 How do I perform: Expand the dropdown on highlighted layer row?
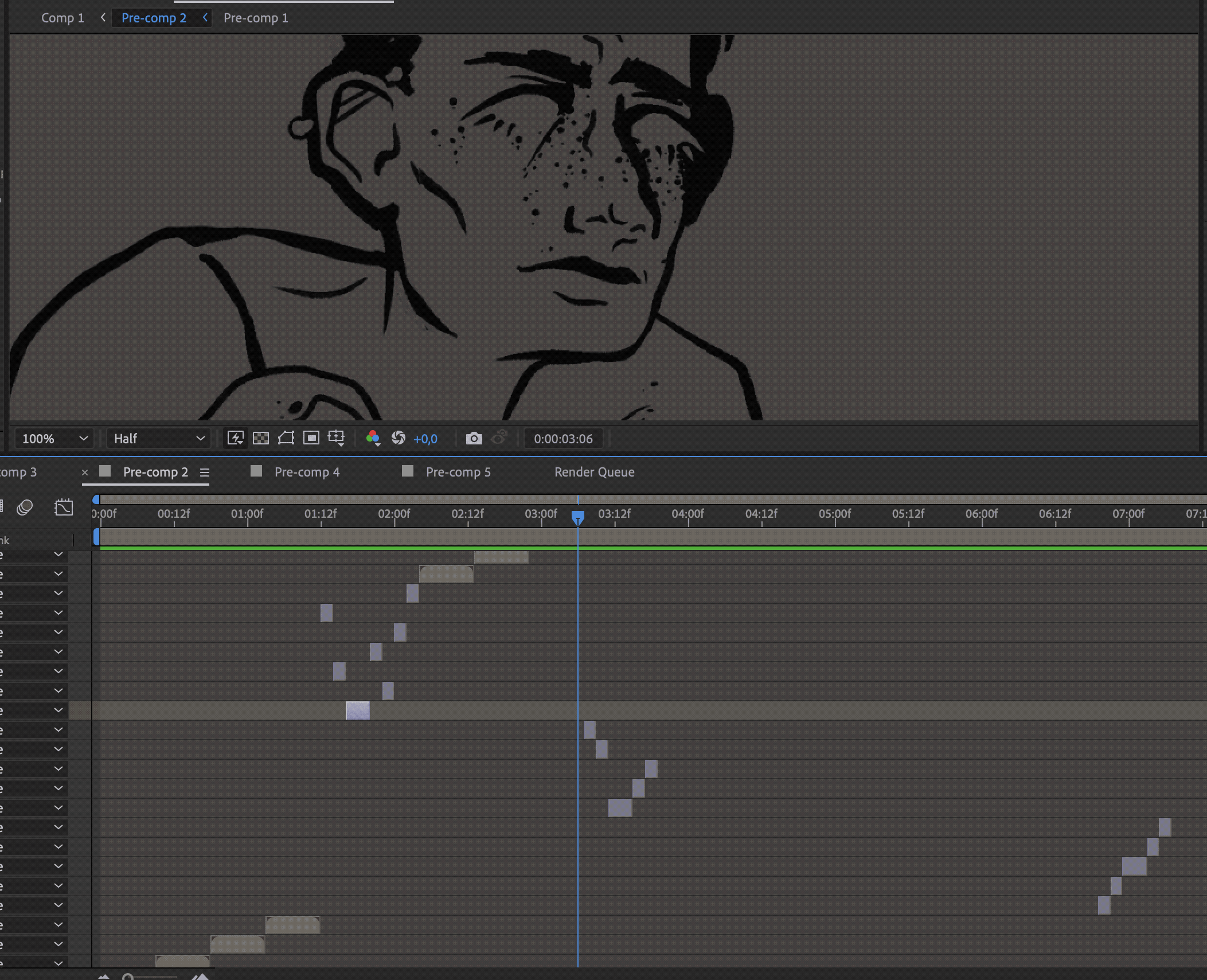point(58,710)
